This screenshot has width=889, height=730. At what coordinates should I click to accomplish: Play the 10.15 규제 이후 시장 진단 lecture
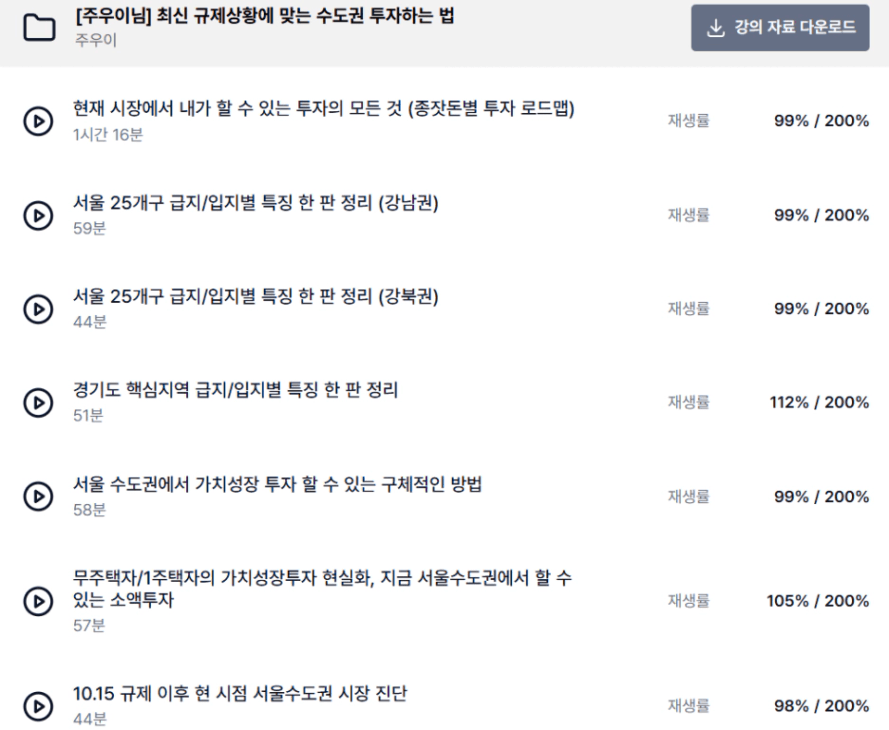[x=38, y=706]
